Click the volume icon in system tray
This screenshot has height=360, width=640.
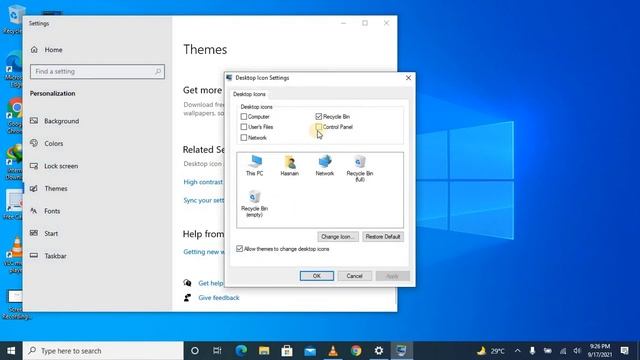(577, 351)
